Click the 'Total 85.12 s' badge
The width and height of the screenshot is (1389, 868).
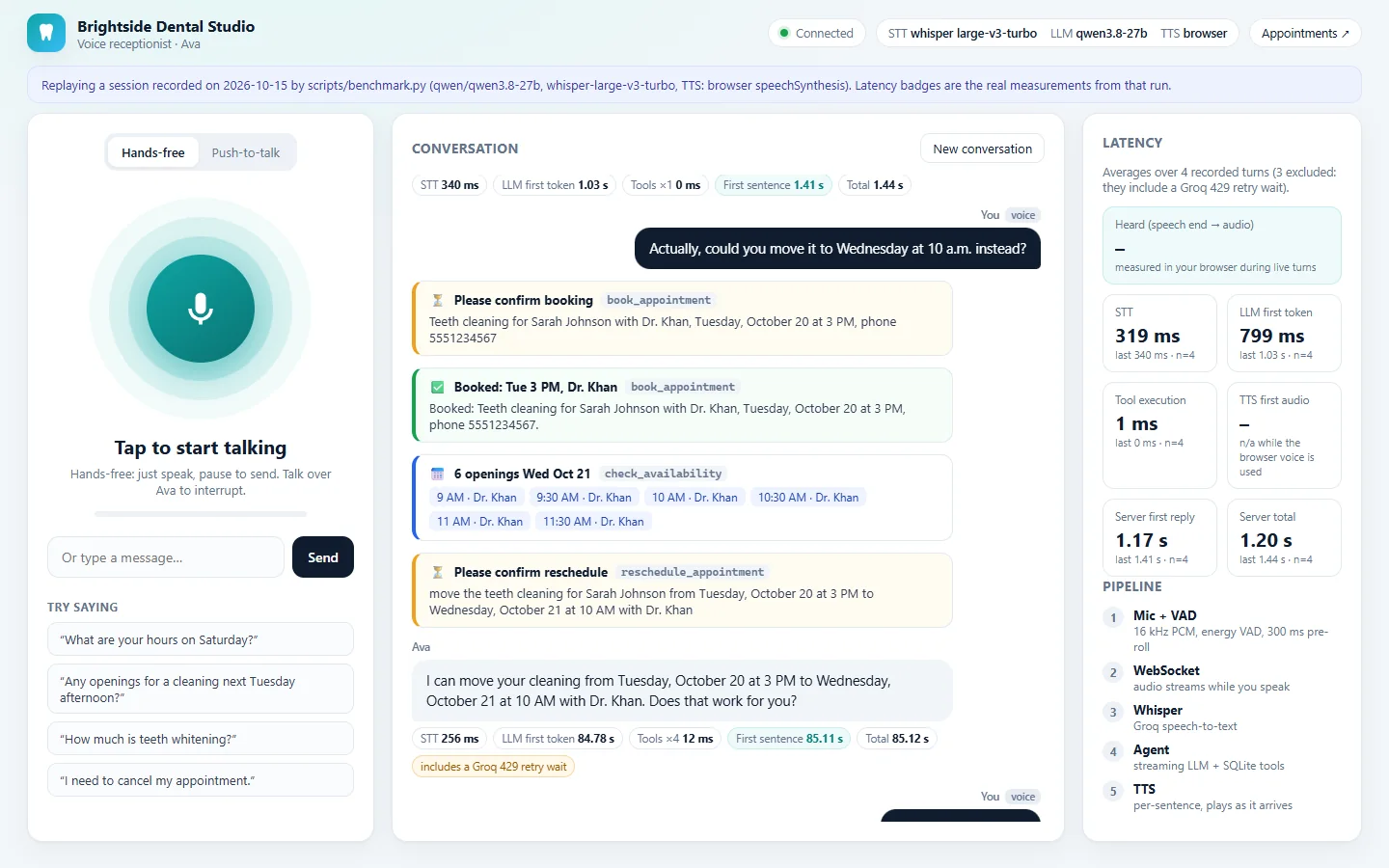pos(897,739)
